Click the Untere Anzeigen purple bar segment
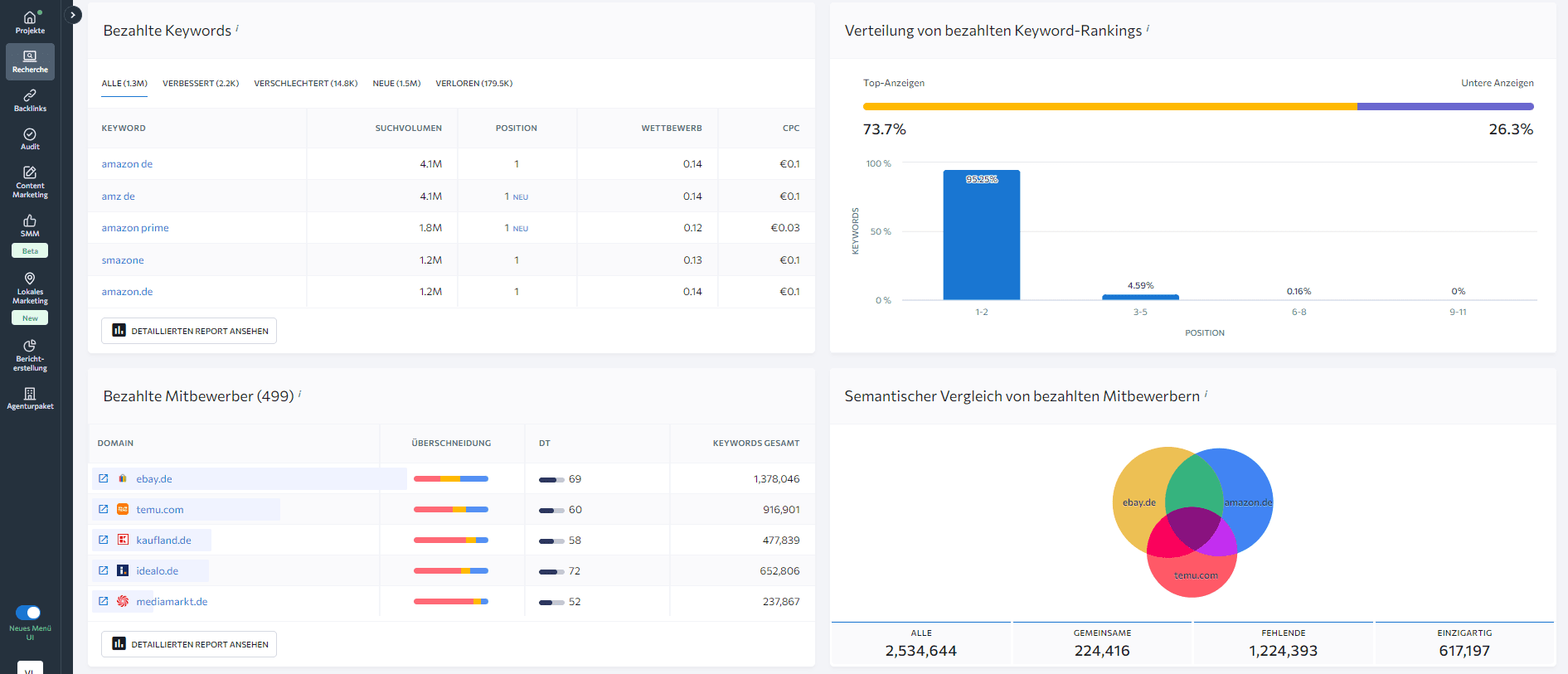Screen dimensions: 1568x674 coord(1445,106)
